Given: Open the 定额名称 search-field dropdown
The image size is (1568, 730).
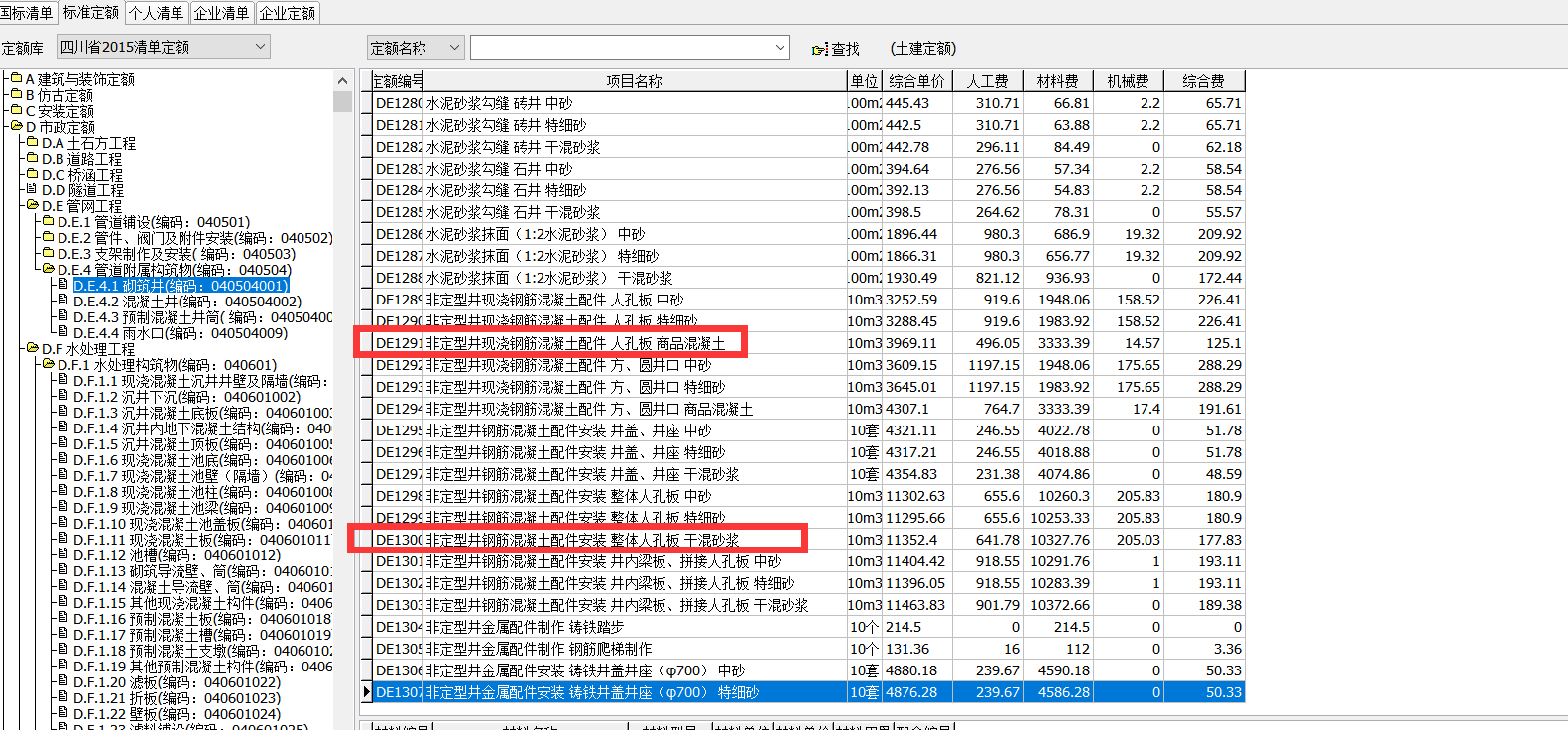Looking at the screenshot, I should (x=455, y=47).
